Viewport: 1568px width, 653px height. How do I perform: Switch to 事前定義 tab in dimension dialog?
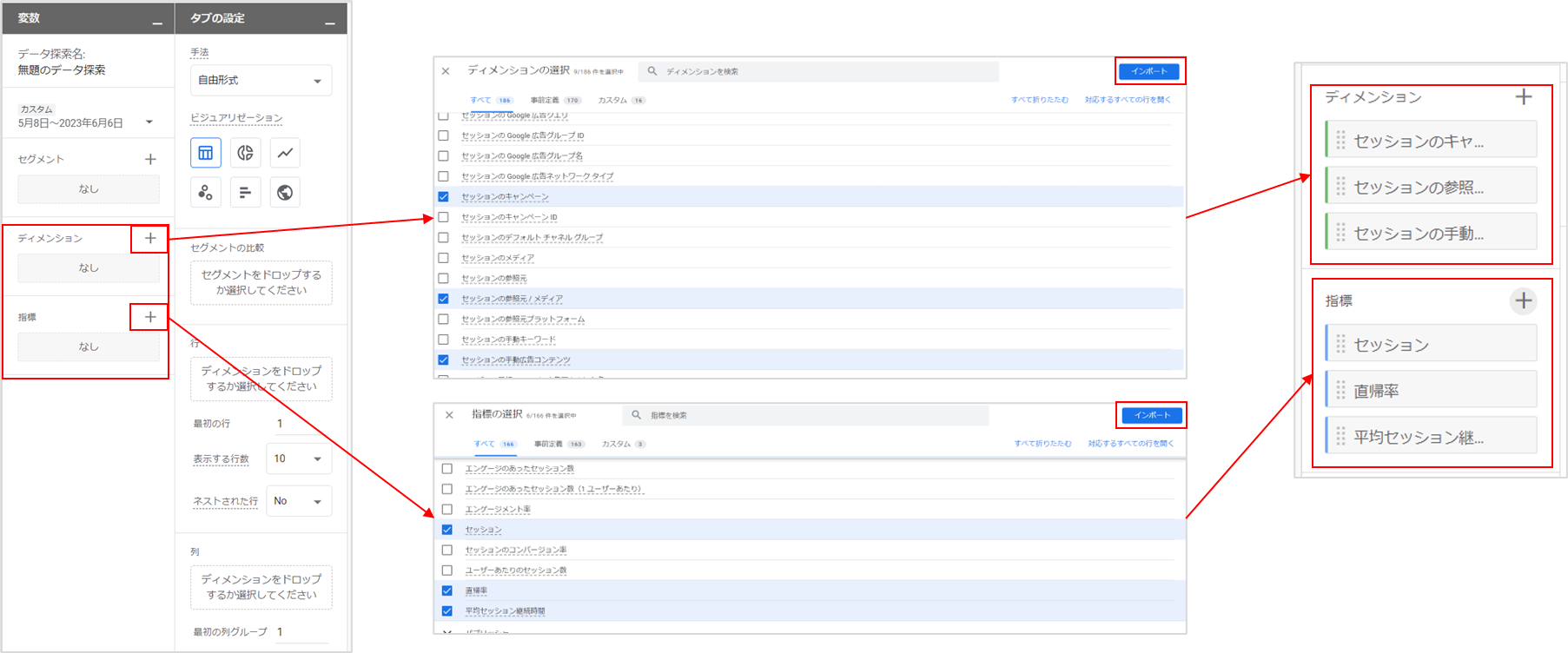(555, 100)
